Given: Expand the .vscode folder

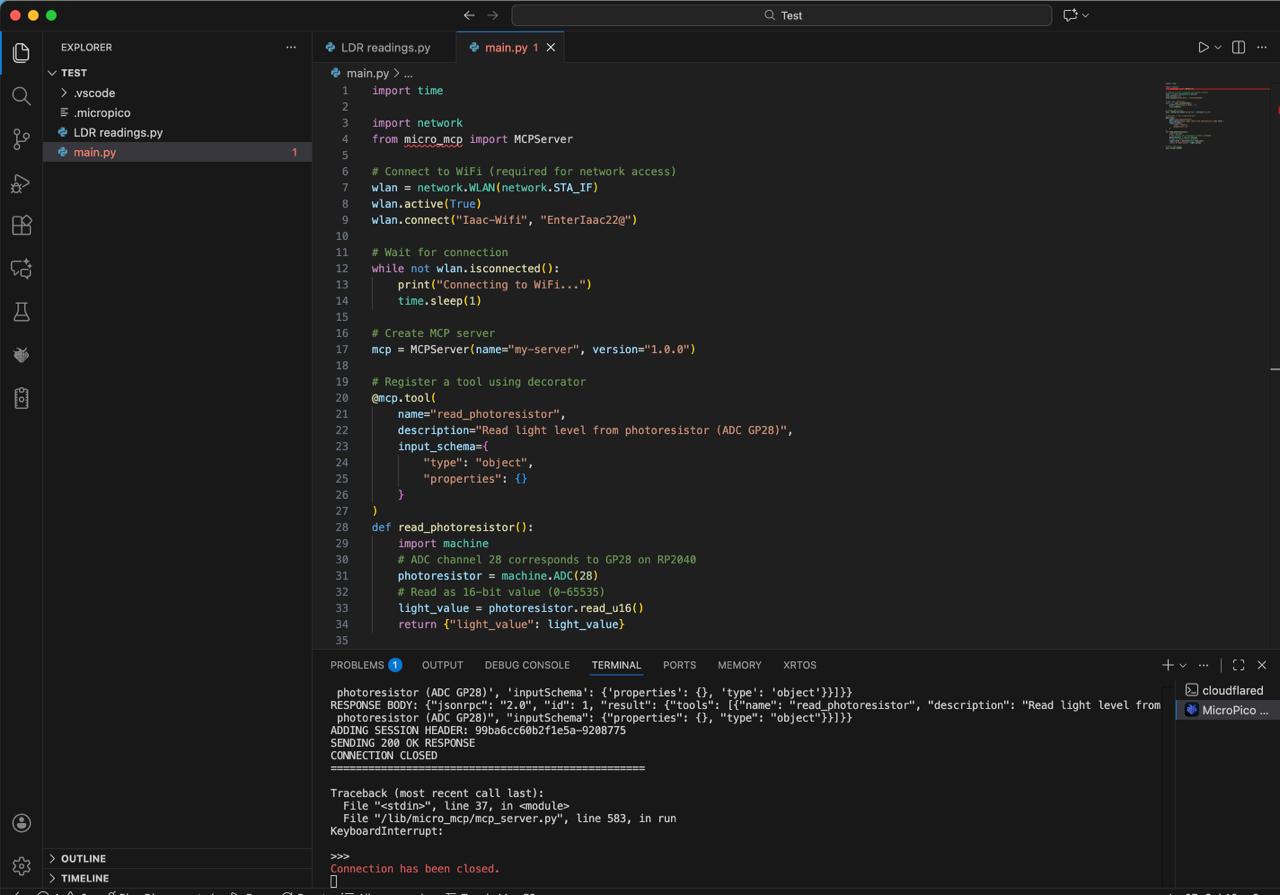Looking at the screenshot, I should click(94, 93).
